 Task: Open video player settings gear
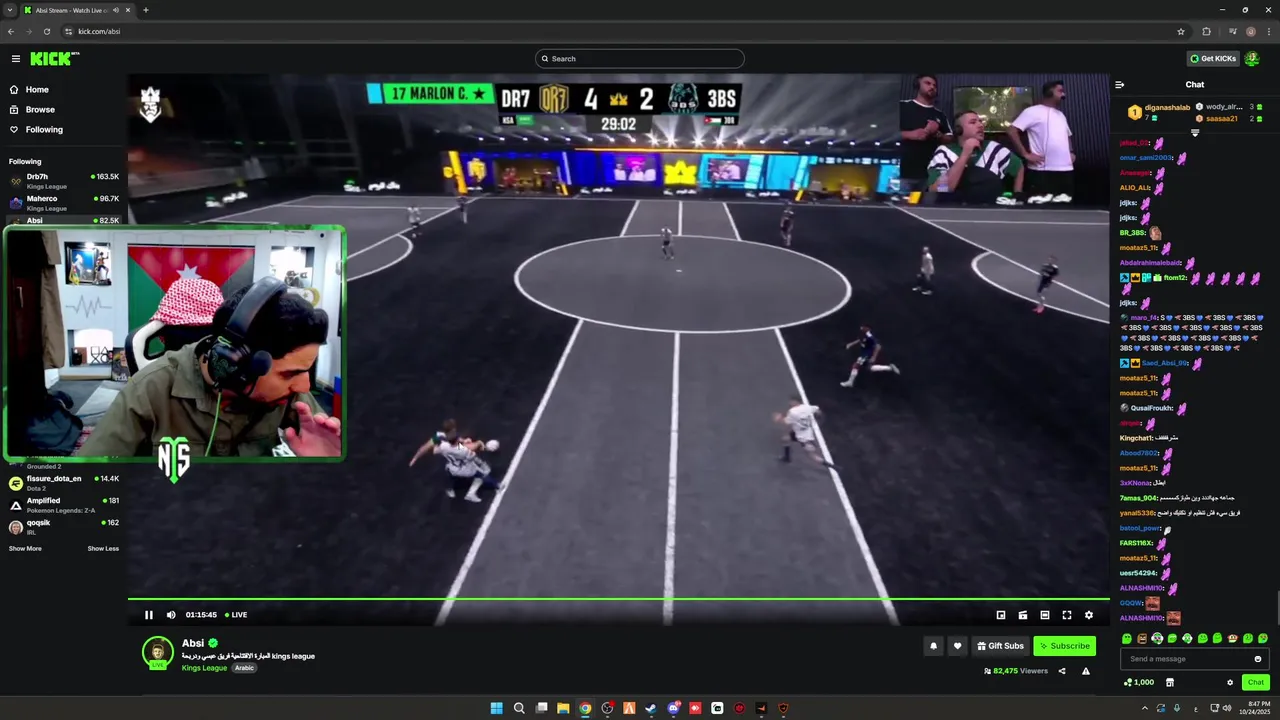point(1089,615)
